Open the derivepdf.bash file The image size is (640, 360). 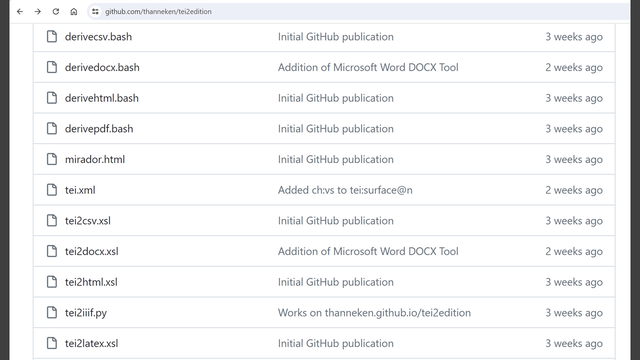click(x=99, y=129)
